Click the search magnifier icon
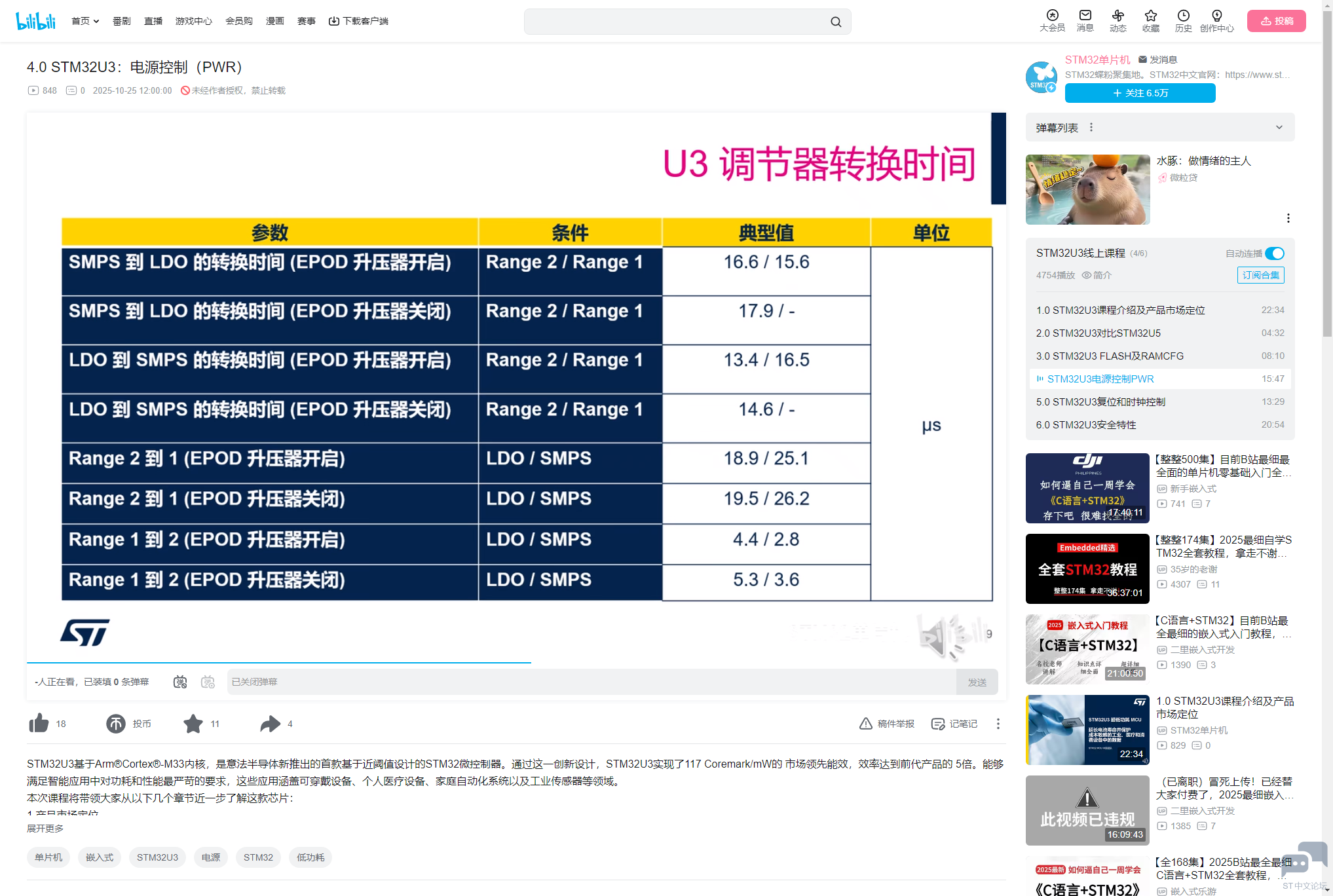Image resolution: width=1333 pixels, height=896 pixels. point(836,22)
